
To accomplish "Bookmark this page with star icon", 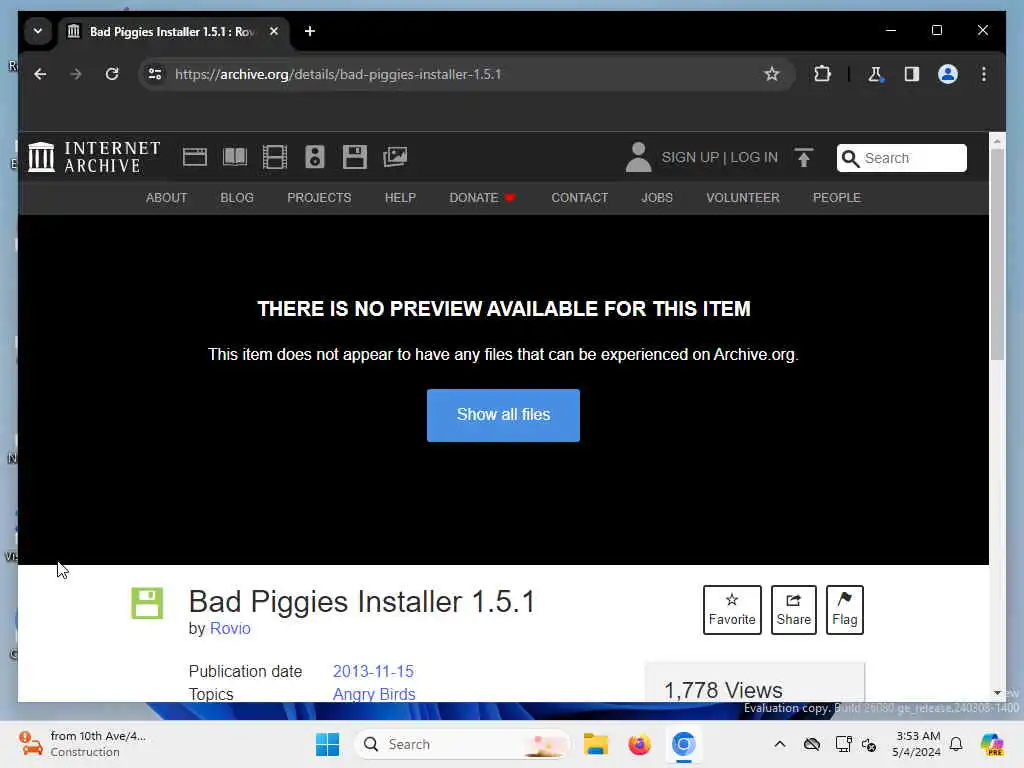I will [772, 74].
